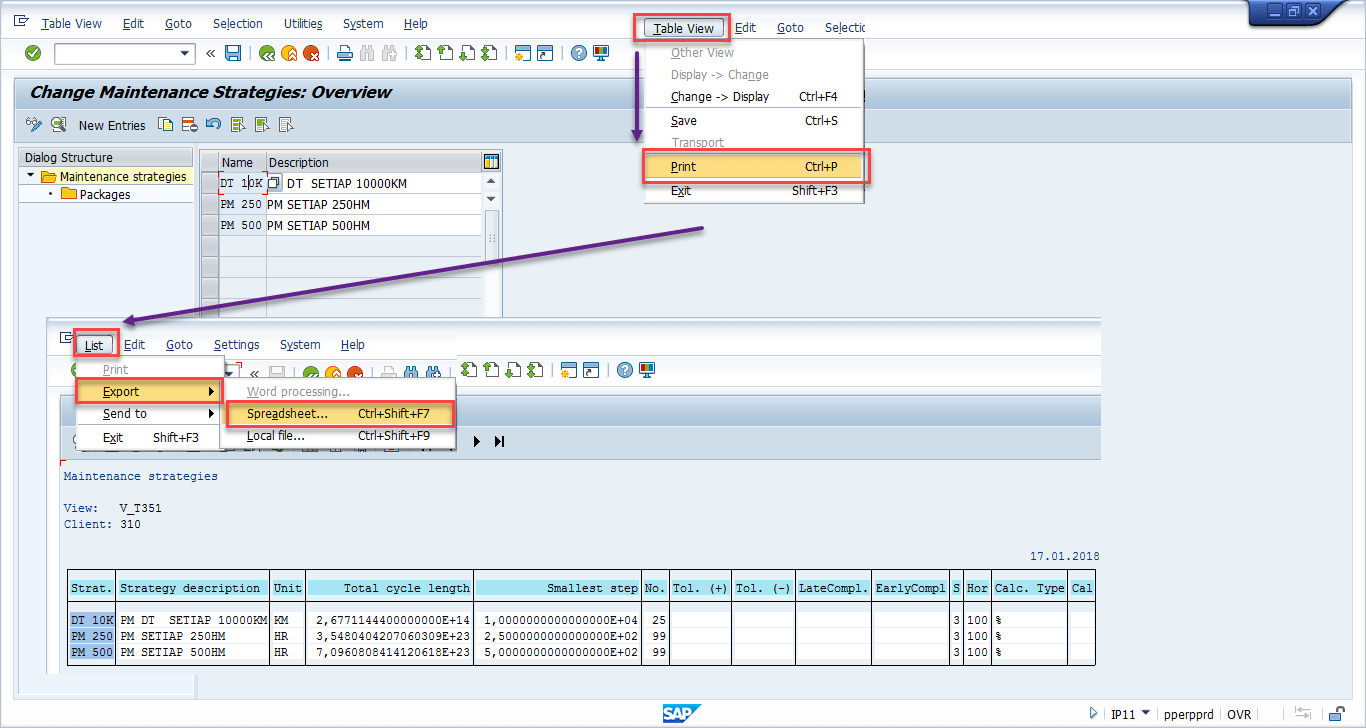Open table column settings icon above the scrollbar
The image size is (1366, 728).
point(491,162)
